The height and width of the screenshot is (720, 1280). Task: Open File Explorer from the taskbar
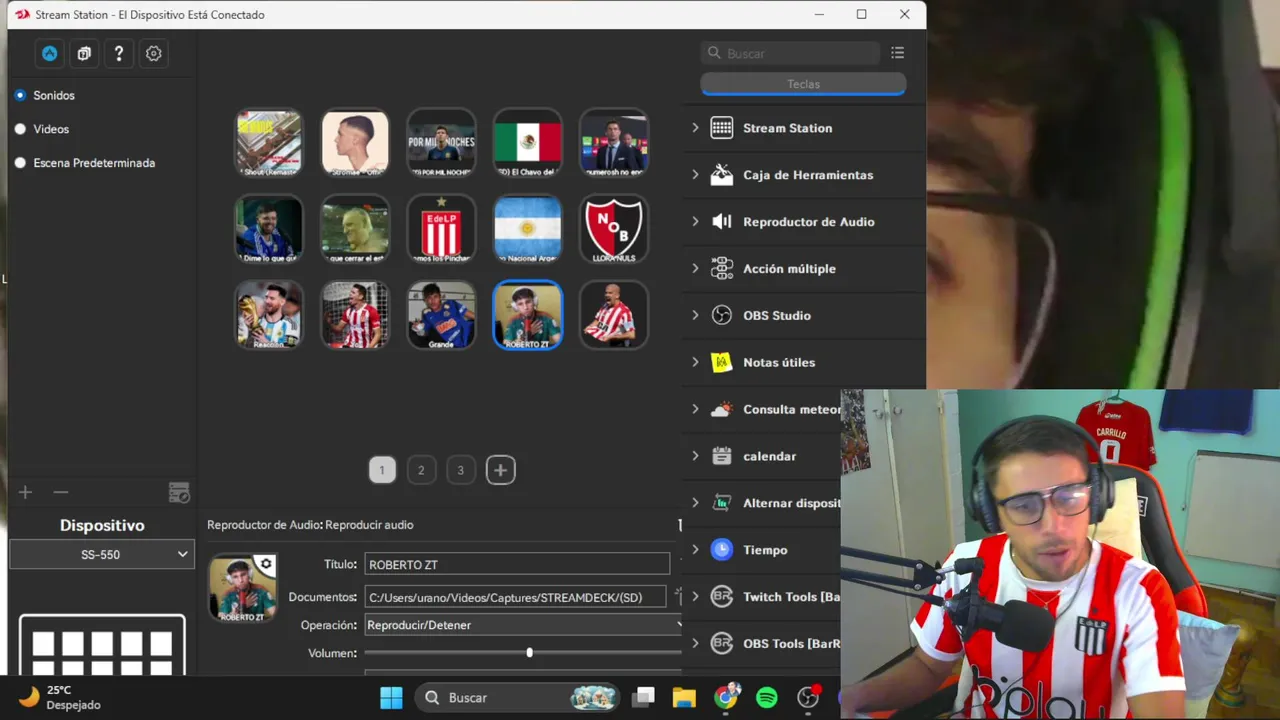click(684, 698)
